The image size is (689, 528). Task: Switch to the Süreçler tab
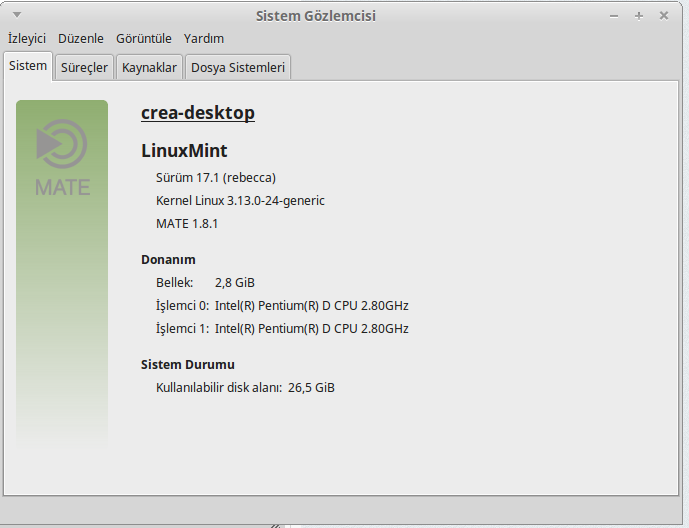pyautogui.click(x=84, y=68)
